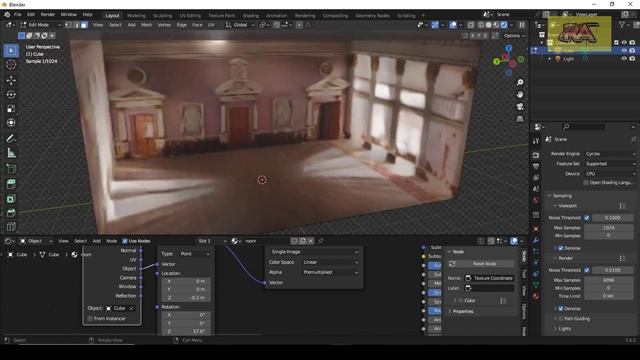
Task: Open the Modifiers wrench properties tab
Action: pyautogui.click(x=536, y=240)
